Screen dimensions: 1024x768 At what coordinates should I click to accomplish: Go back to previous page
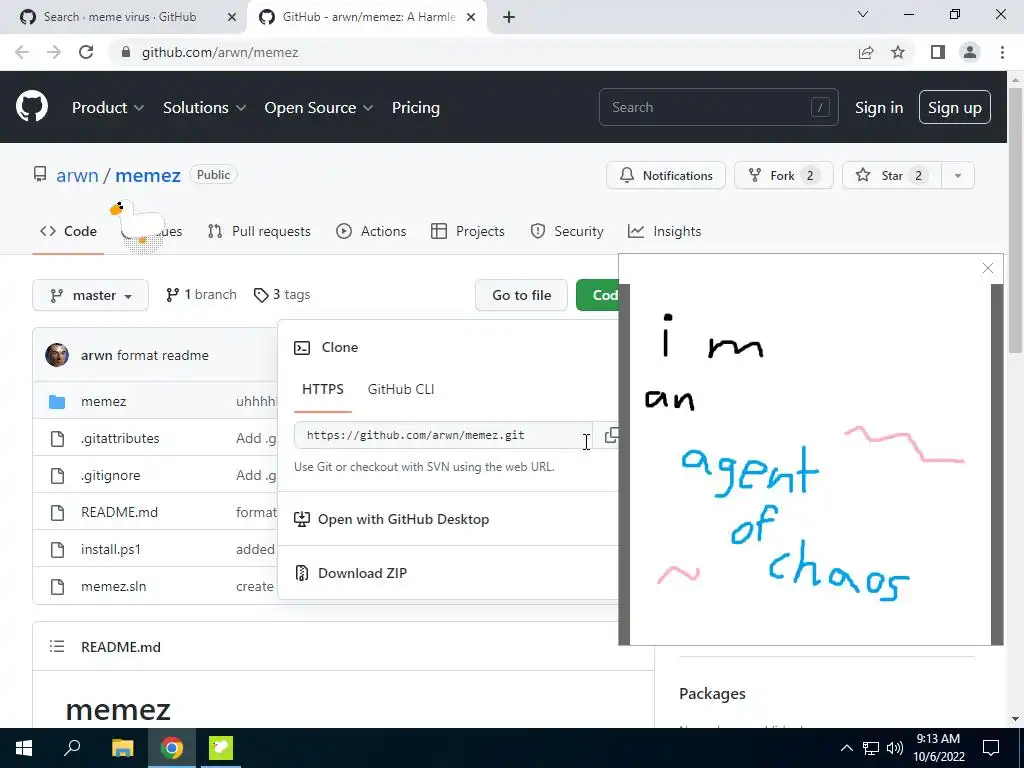pos(22,52)
